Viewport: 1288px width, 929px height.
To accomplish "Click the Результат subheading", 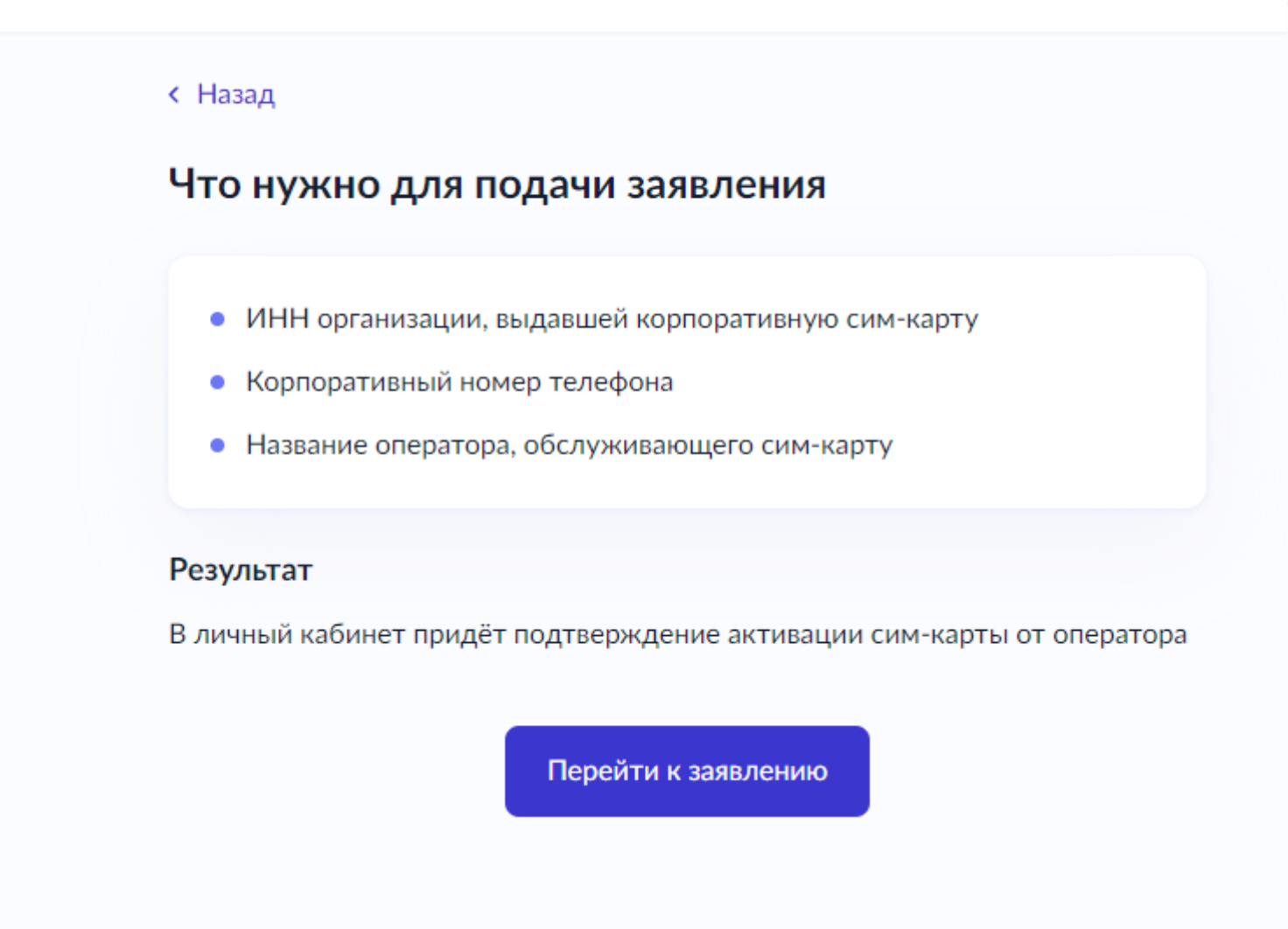I will point(241,569).
